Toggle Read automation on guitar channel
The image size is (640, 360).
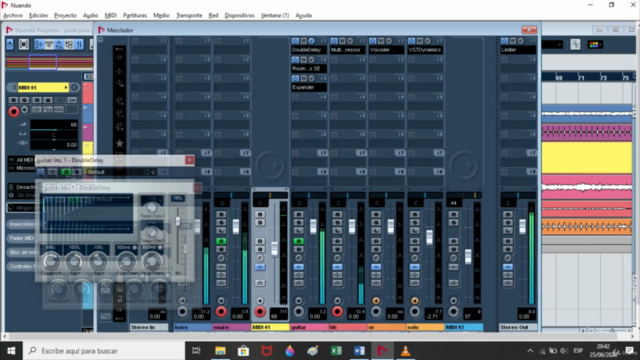[299, 241]
